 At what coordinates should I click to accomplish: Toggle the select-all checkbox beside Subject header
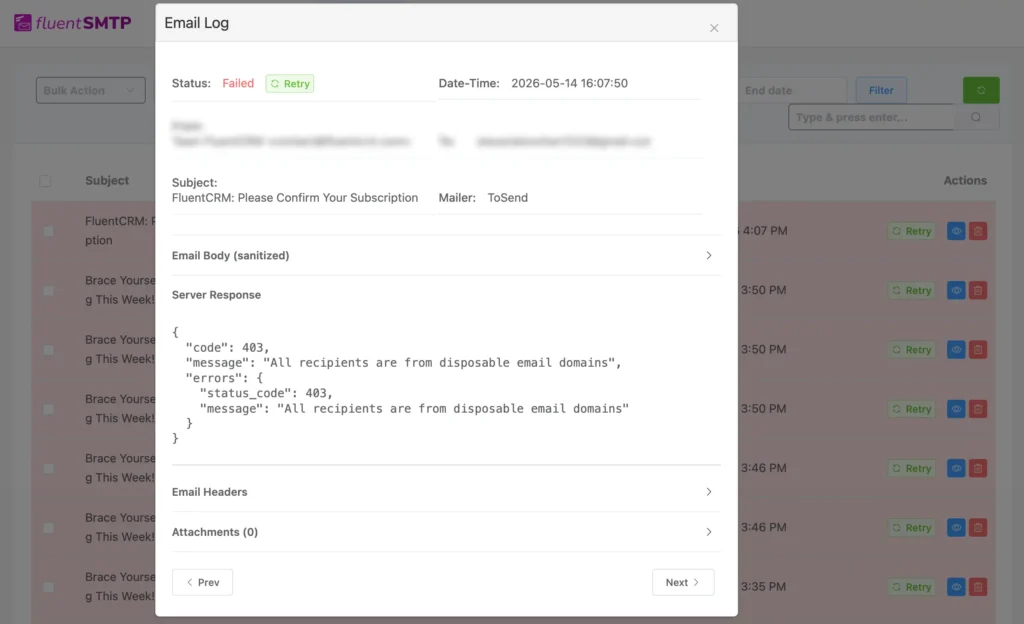[x=45, y=181]
